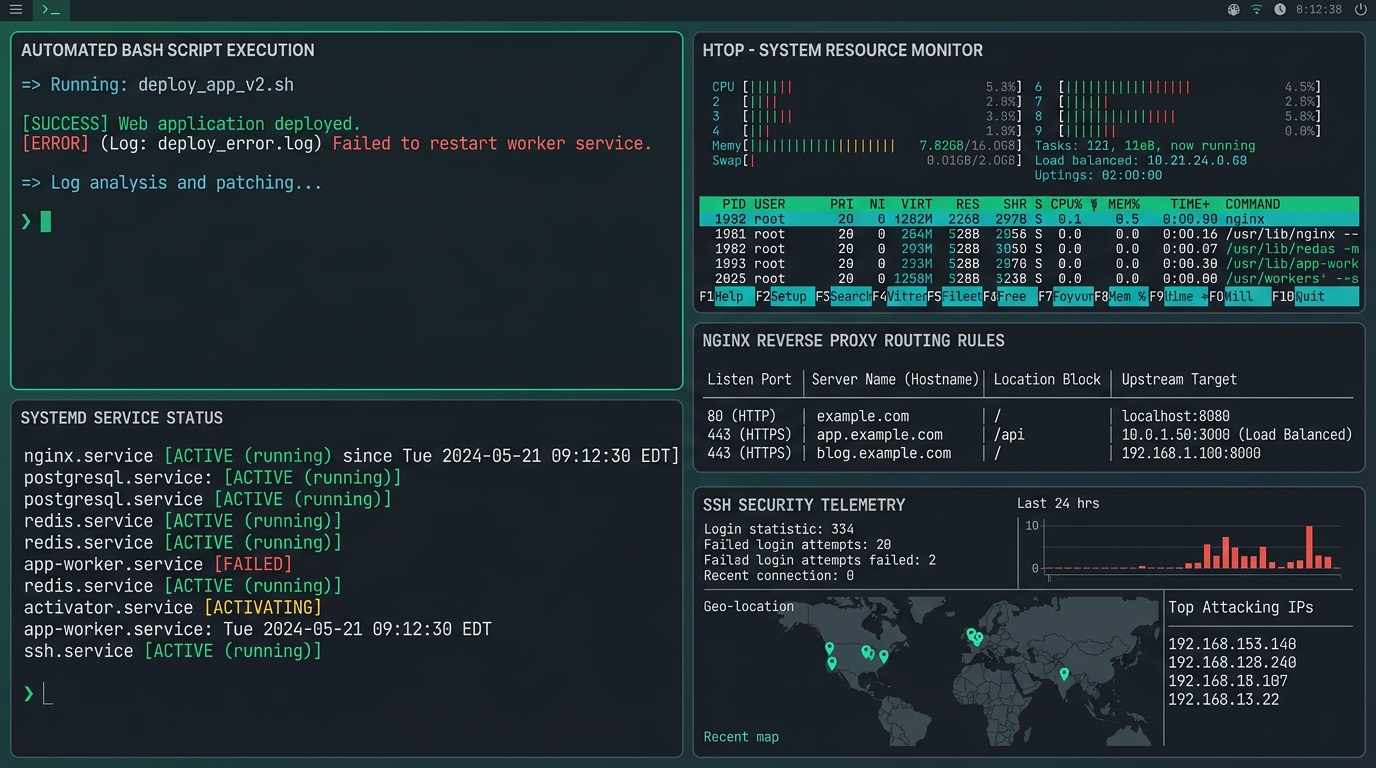Open the Recent map link
Viewport: 1376px width, 768px height.
741,737
